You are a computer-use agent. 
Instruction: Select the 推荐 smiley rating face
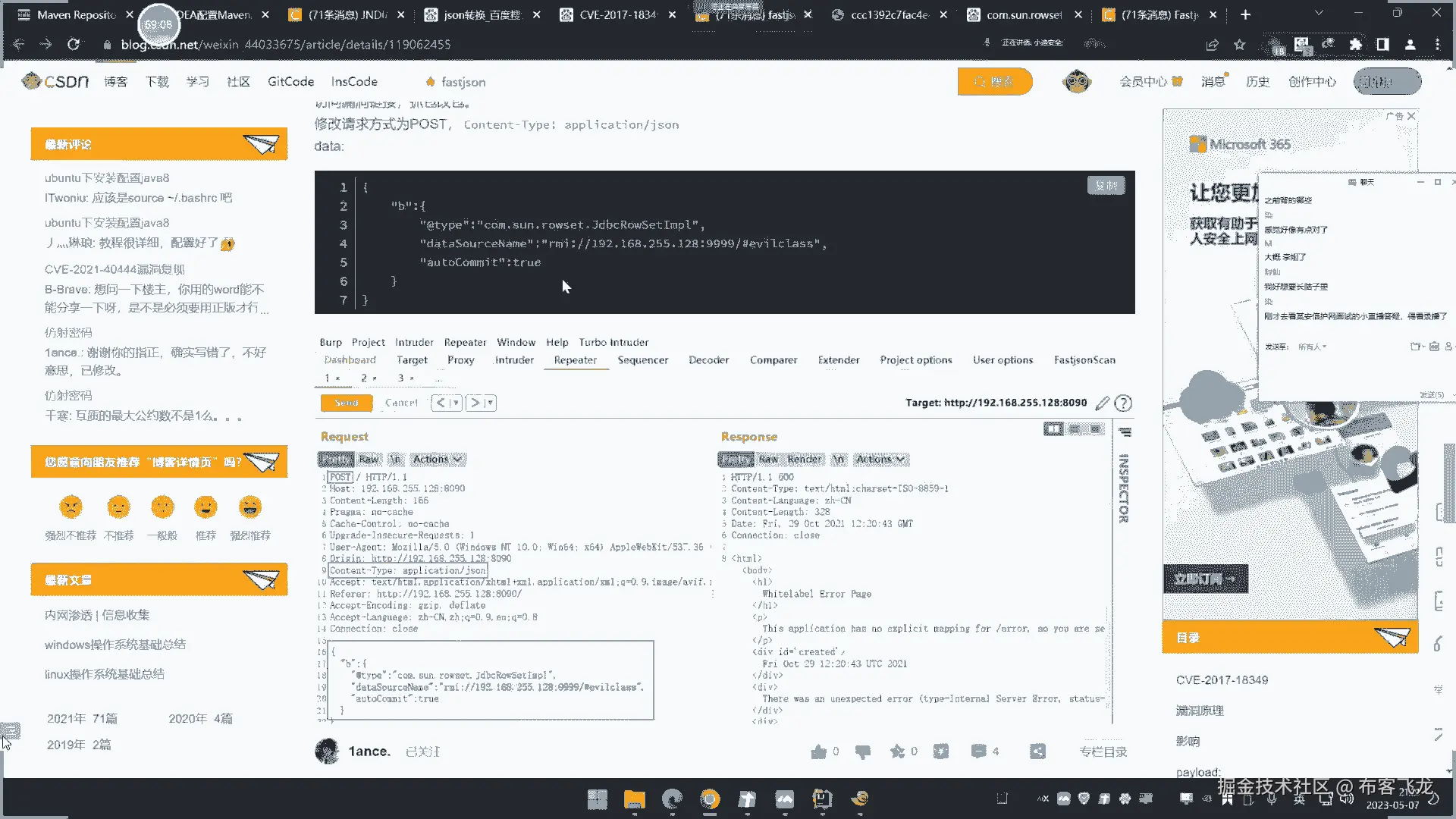tap(206, 507)
